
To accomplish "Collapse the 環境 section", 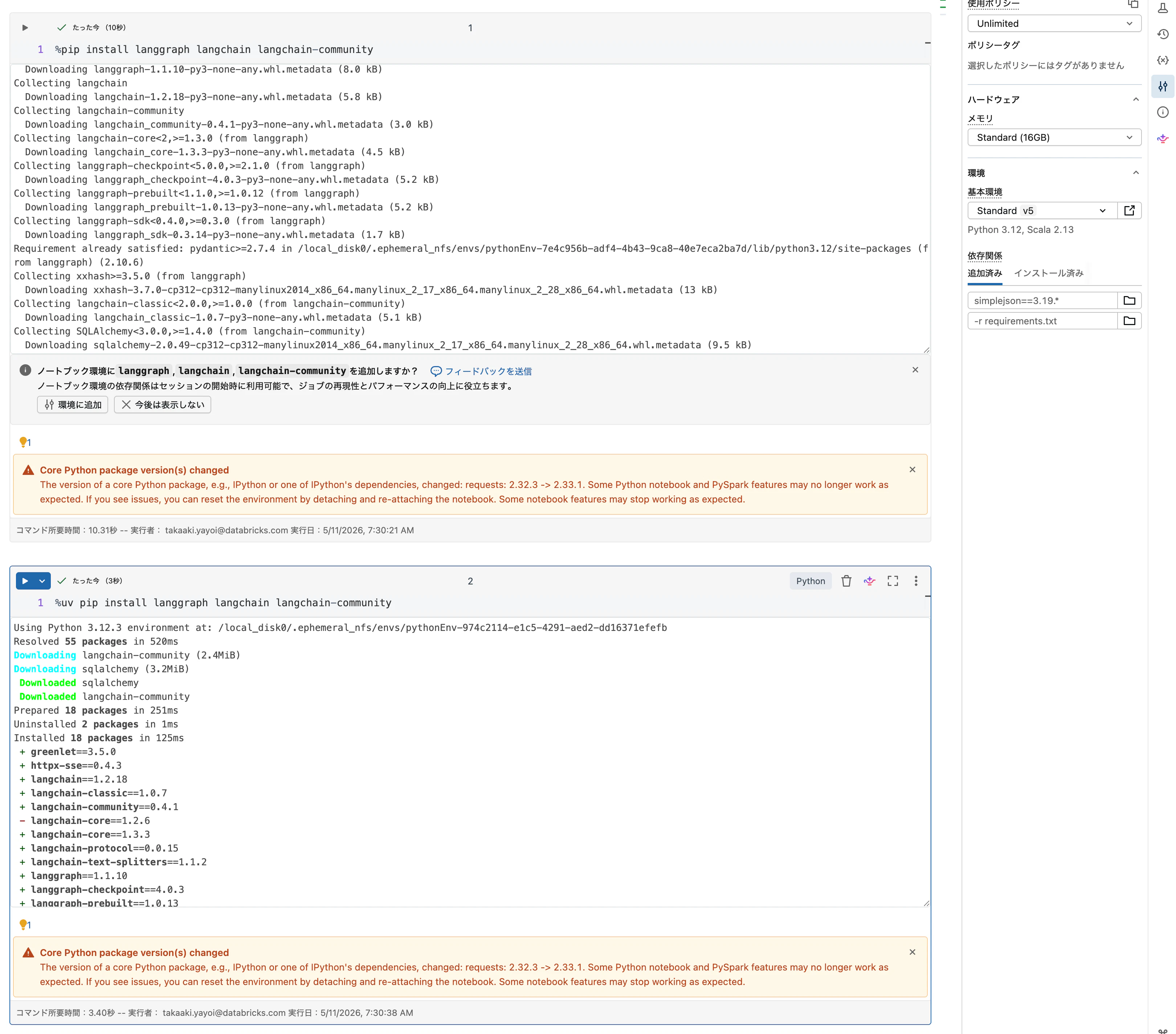I will (x=1135, y=173).
